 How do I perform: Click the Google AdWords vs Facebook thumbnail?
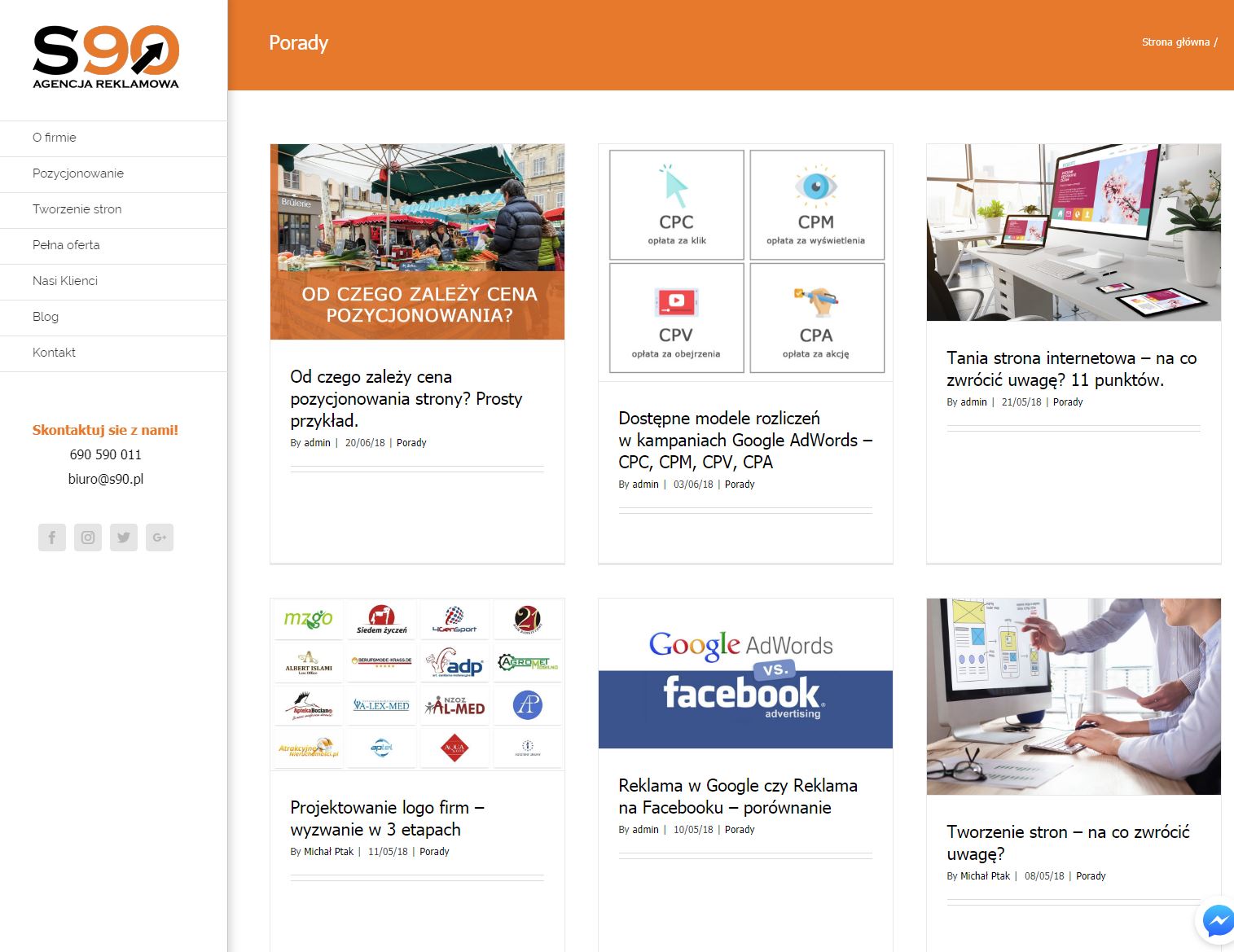pos(745,673)
